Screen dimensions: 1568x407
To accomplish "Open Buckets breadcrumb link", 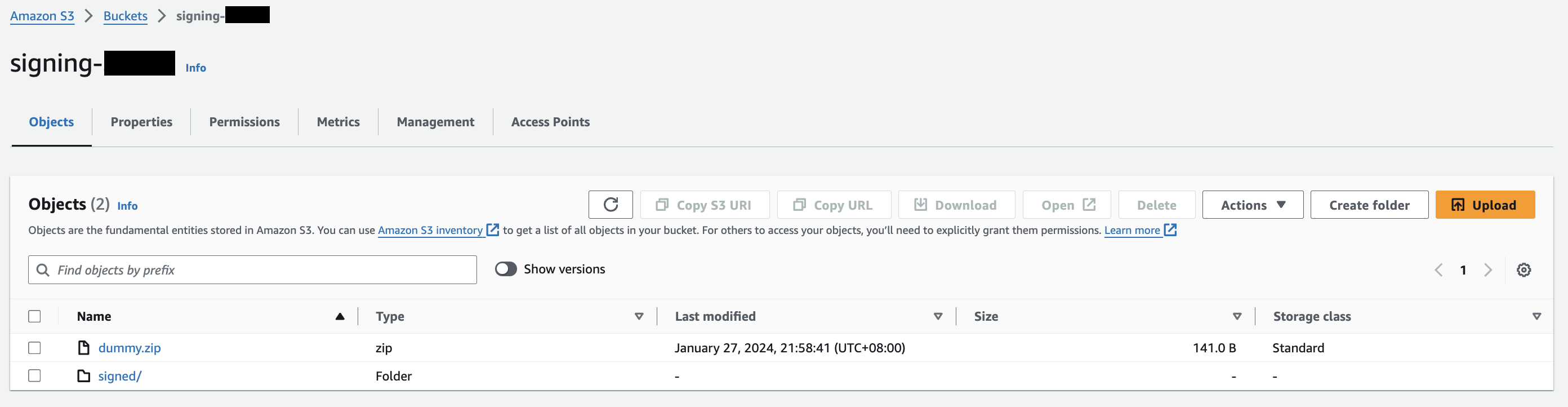I will point(125,16).
